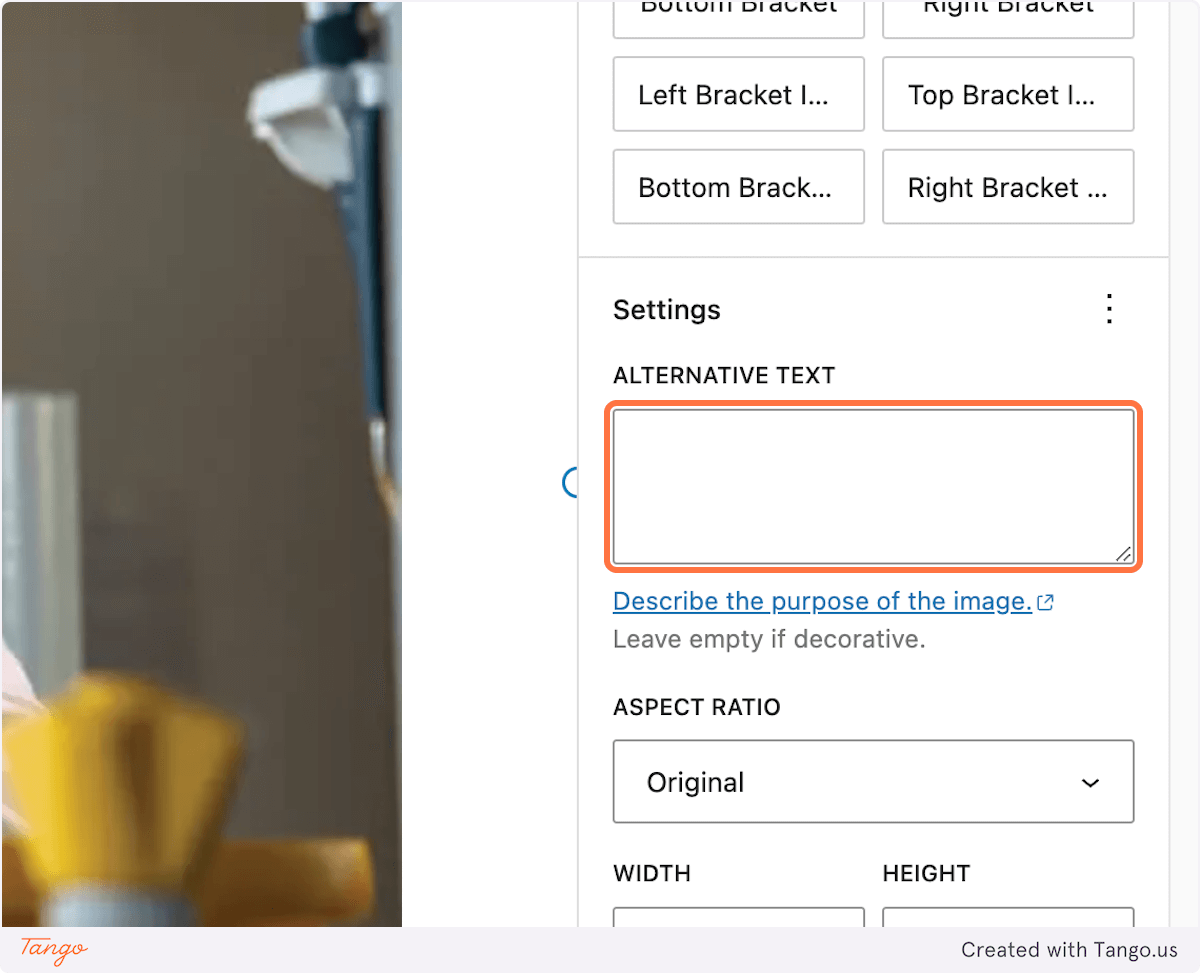
Task: Click the Settings section heading
Action: pos(666,310)
